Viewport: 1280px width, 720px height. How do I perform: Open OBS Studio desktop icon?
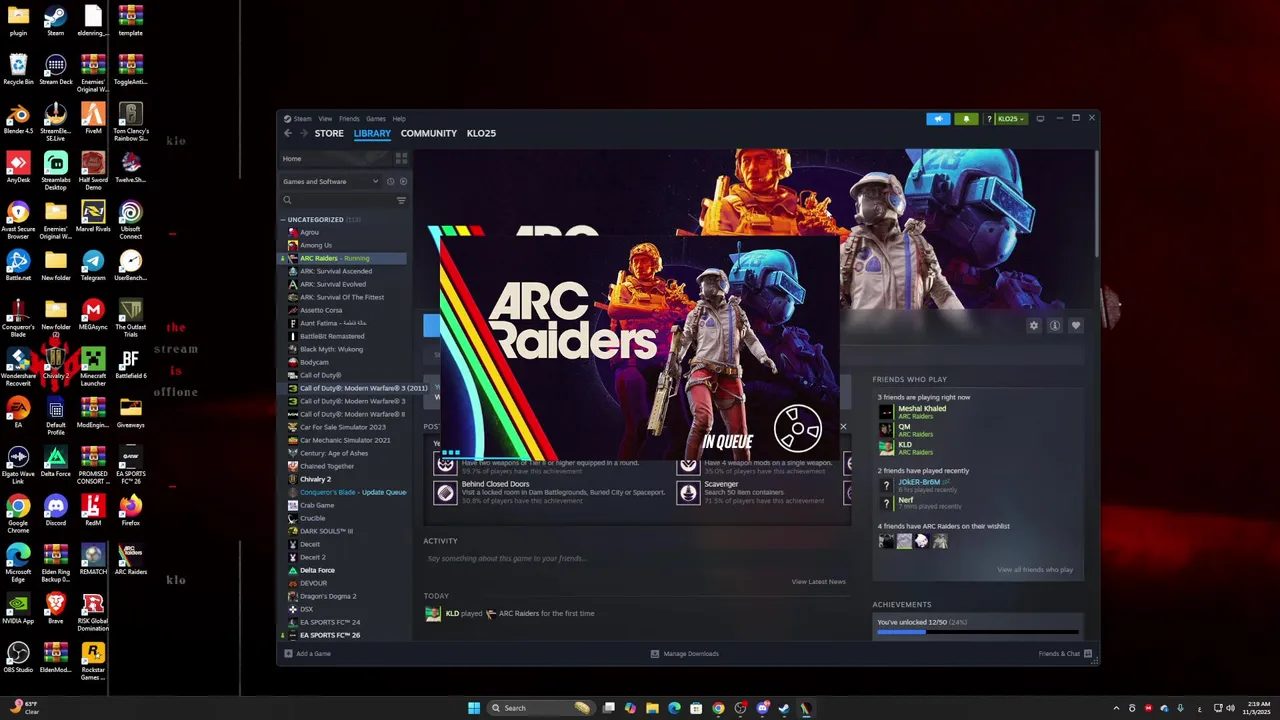[18, 657]
